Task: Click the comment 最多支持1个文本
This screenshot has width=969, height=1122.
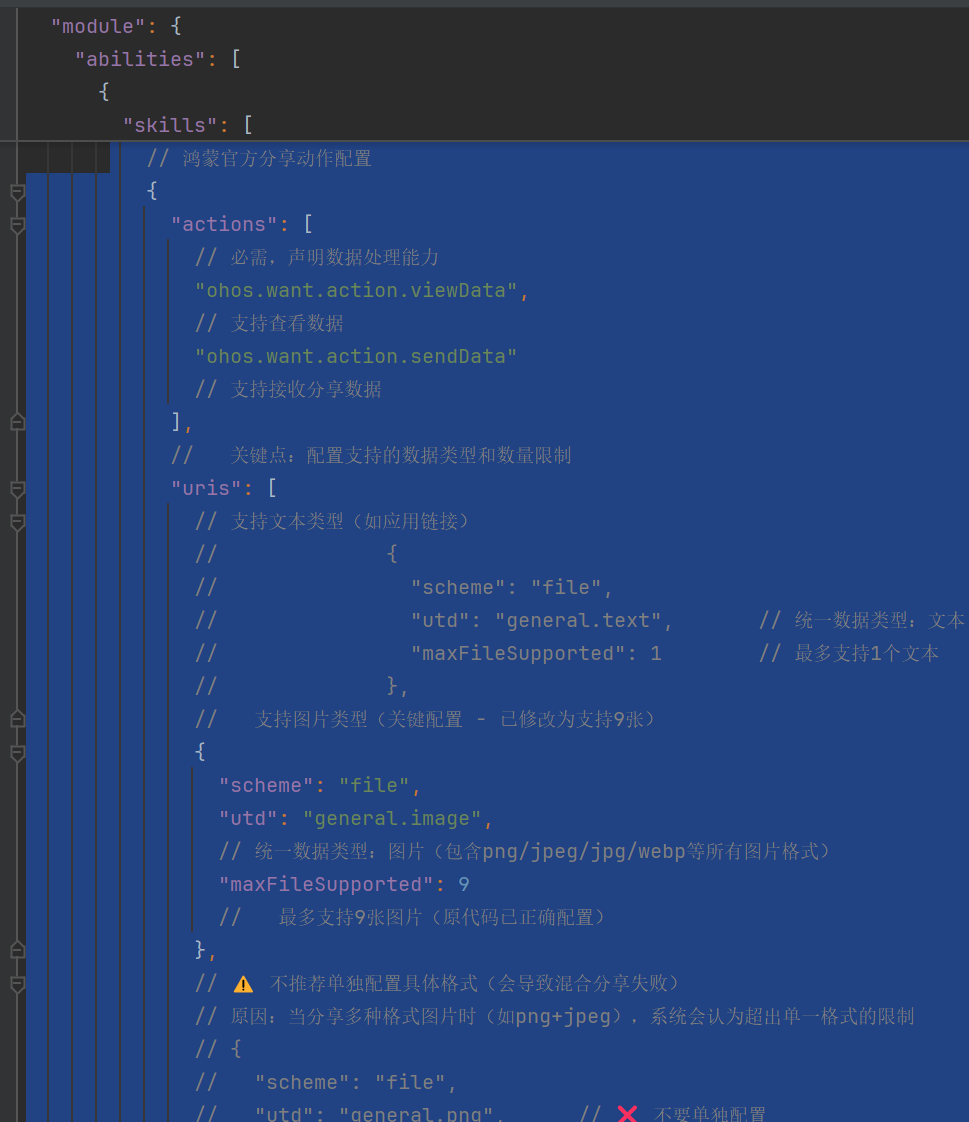Action: click(849, 653)
